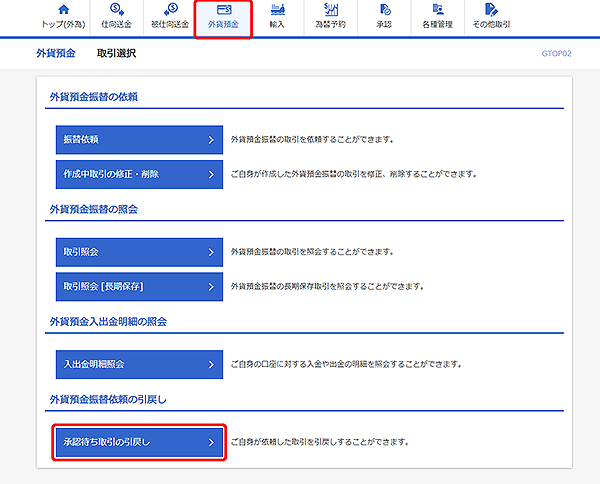Click the home icon for トップ(外為)
The width and height of the screenshot is (600, 484).
(64, 9)
